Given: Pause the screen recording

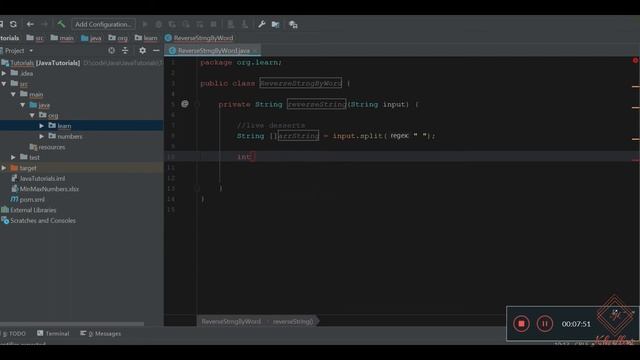Looking at the screenshot, I should [x=544, y=324].
